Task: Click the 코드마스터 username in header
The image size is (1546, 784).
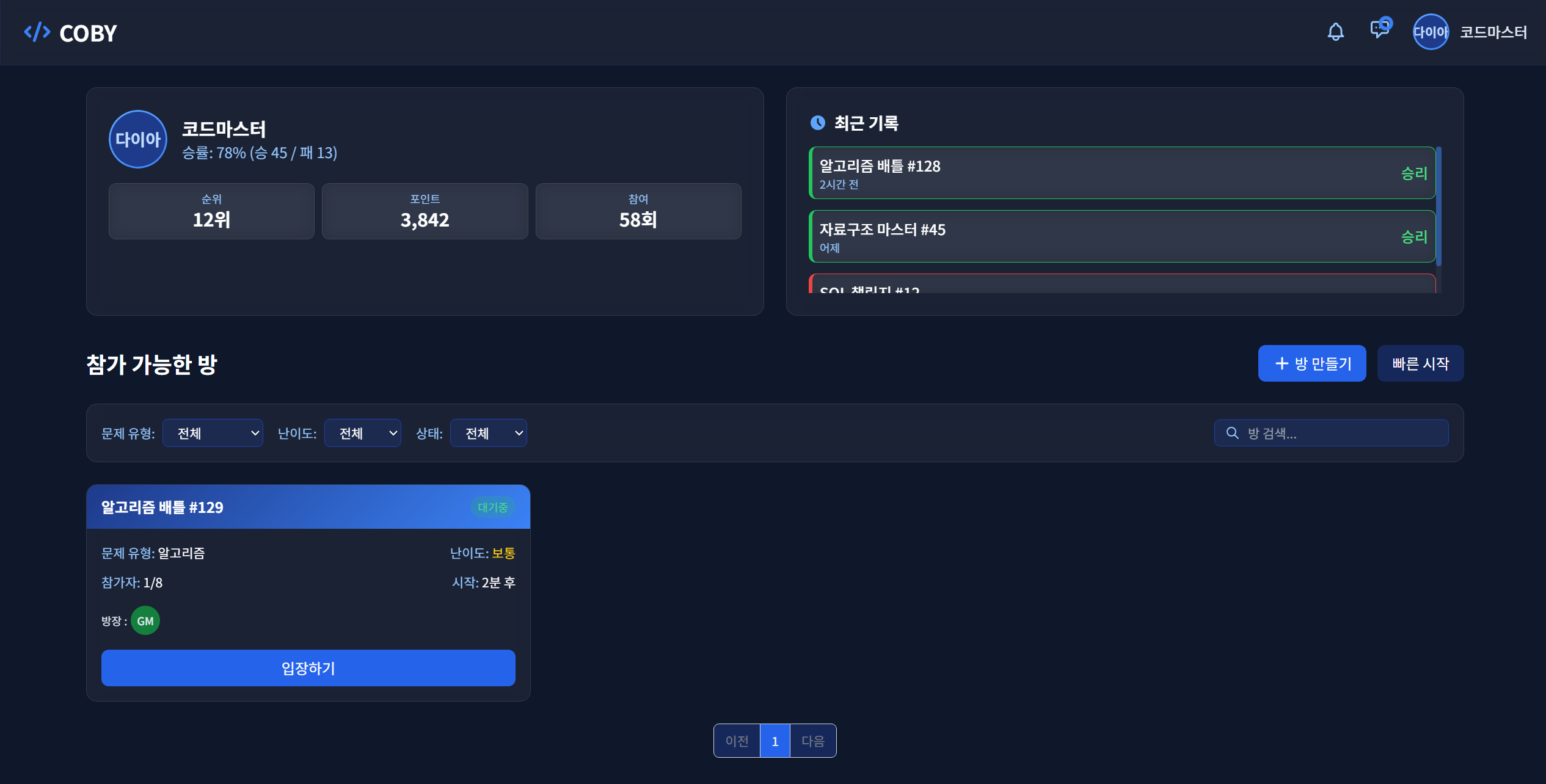Action: 1493,32
